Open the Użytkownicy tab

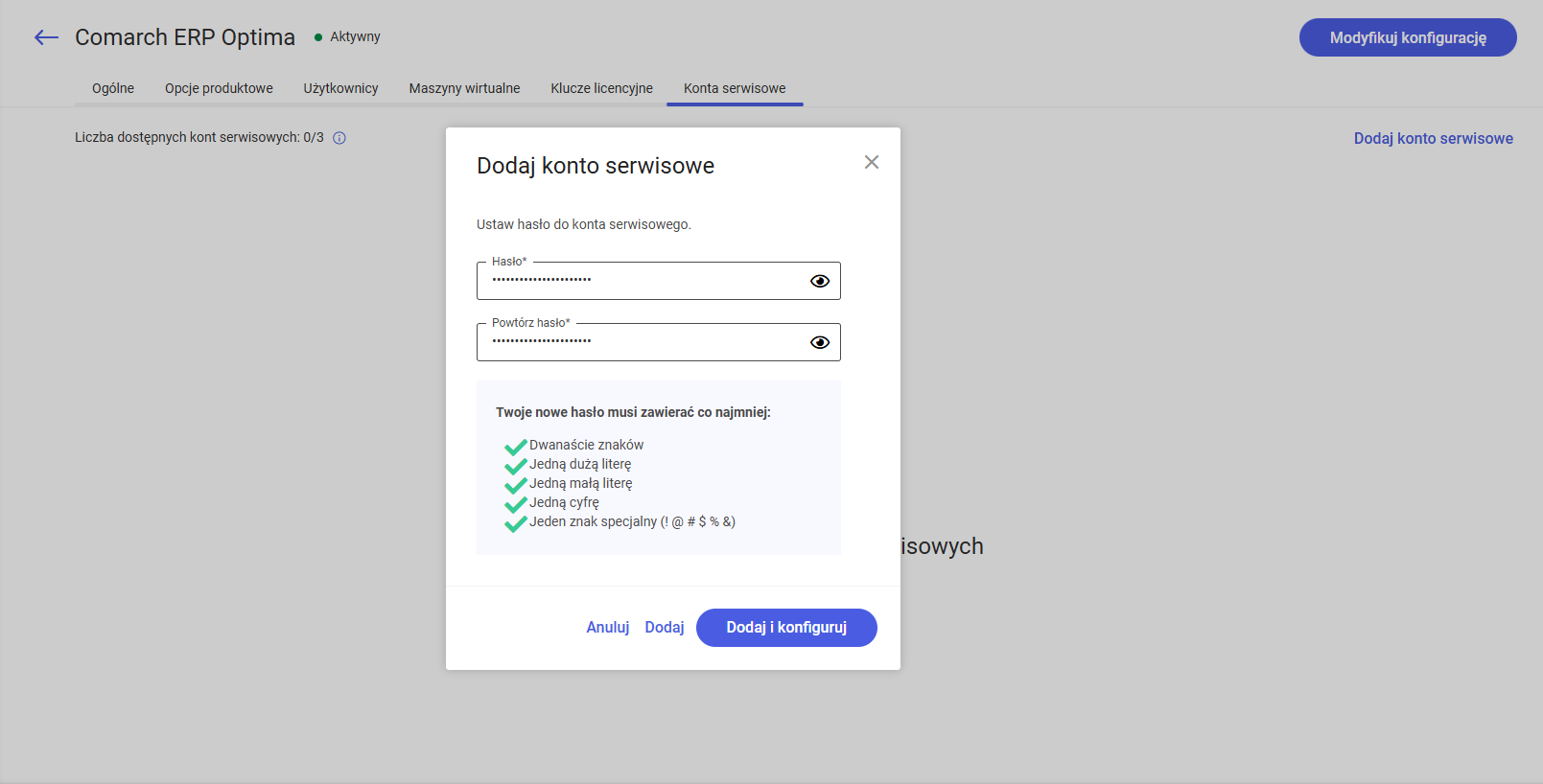pos(340,88)
